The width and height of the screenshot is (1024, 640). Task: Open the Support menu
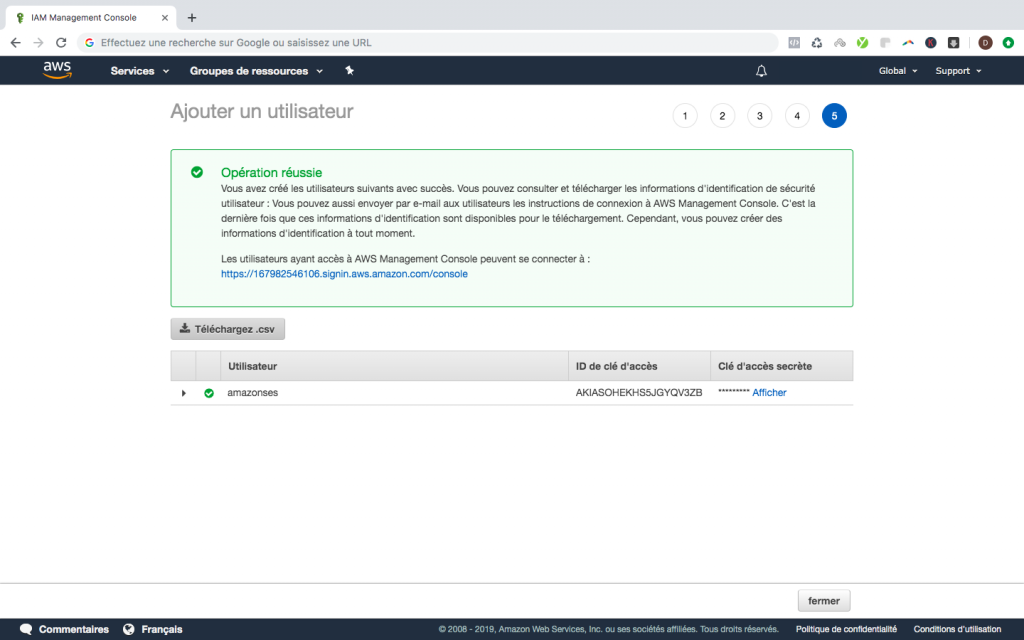pos(958,71)
